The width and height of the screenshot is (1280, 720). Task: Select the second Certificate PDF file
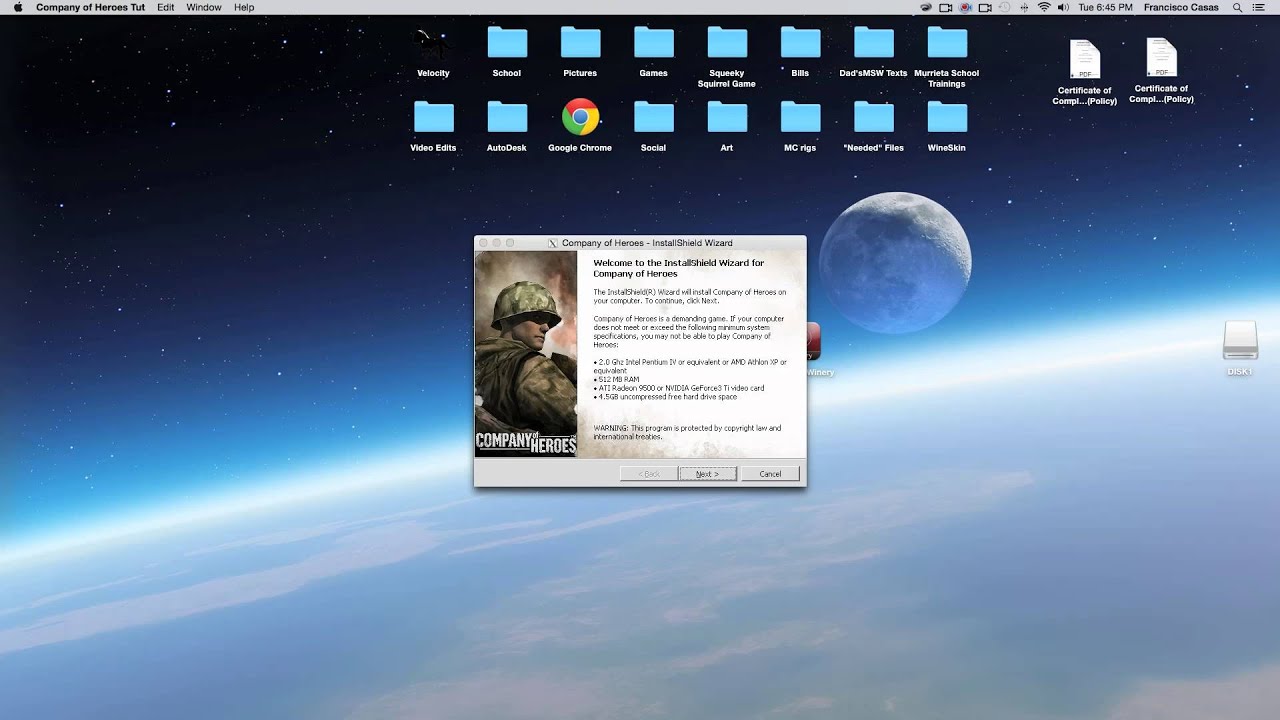point(1161,58)
